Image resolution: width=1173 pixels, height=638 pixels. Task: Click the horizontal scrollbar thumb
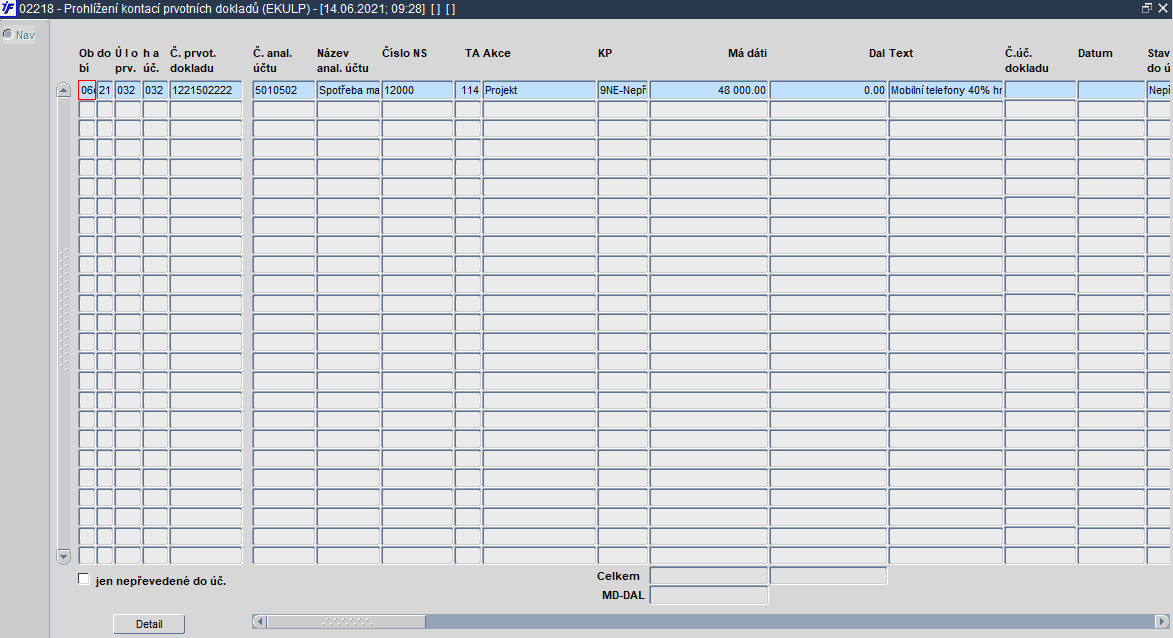pyautogui.click(x=346, y=622)
